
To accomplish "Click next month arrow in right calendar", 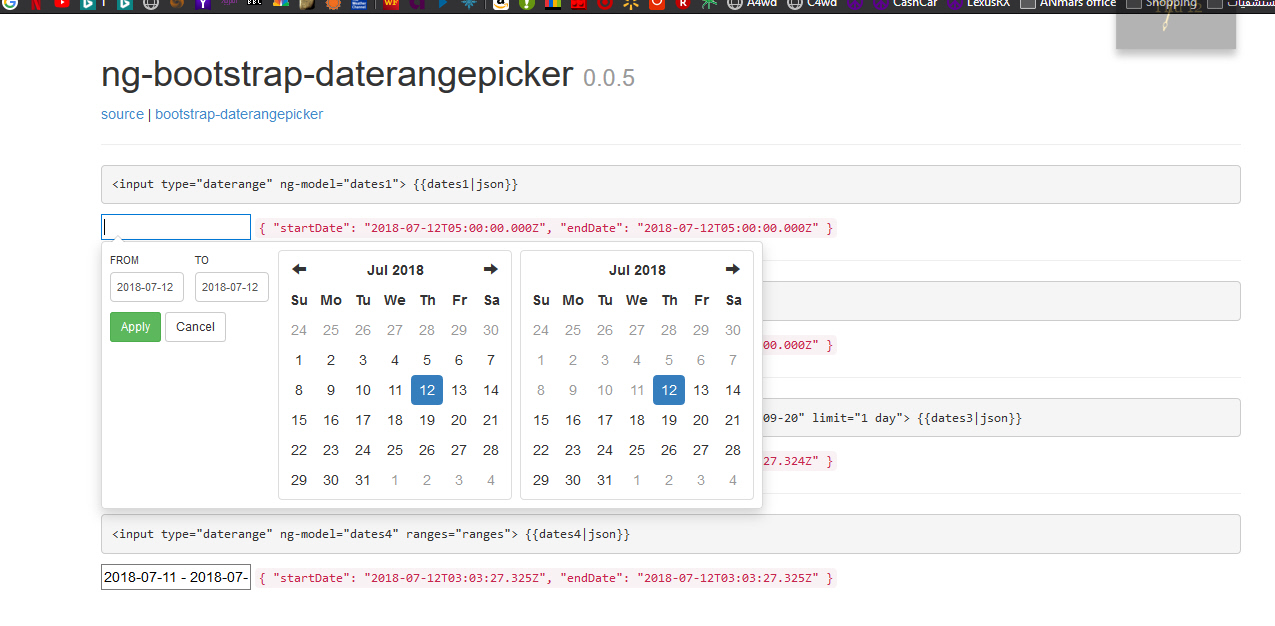I will (732, 269).
